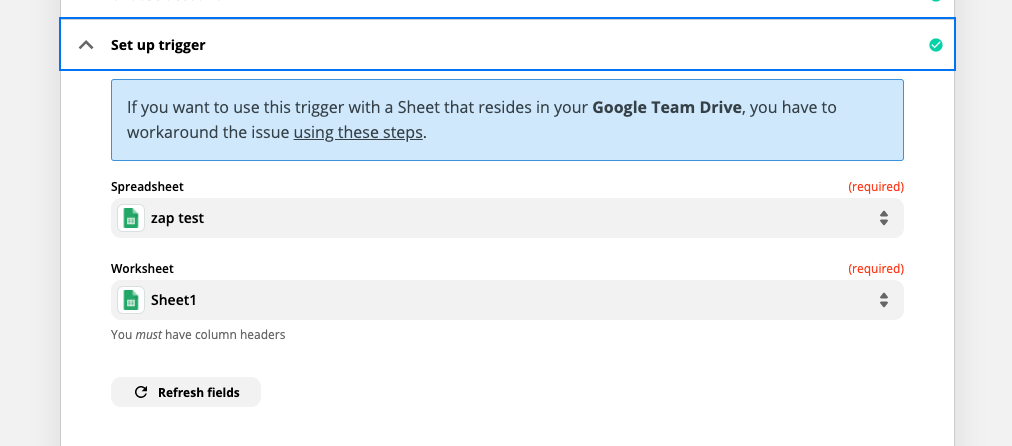
Task: Click the "You must have column headers" hint
Action: tap(198, 335)
